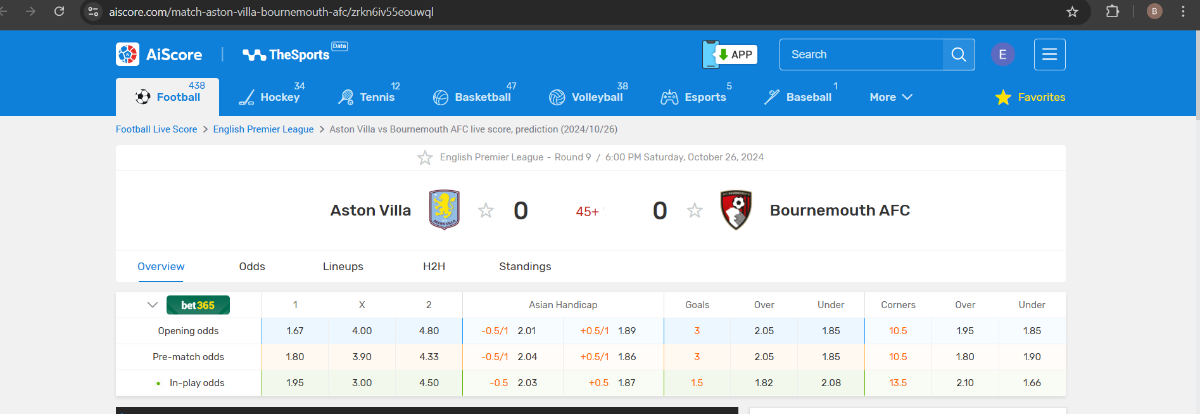Click the AiScore logo icon
Screen dimensions: 1200x414
pos(127,54)
